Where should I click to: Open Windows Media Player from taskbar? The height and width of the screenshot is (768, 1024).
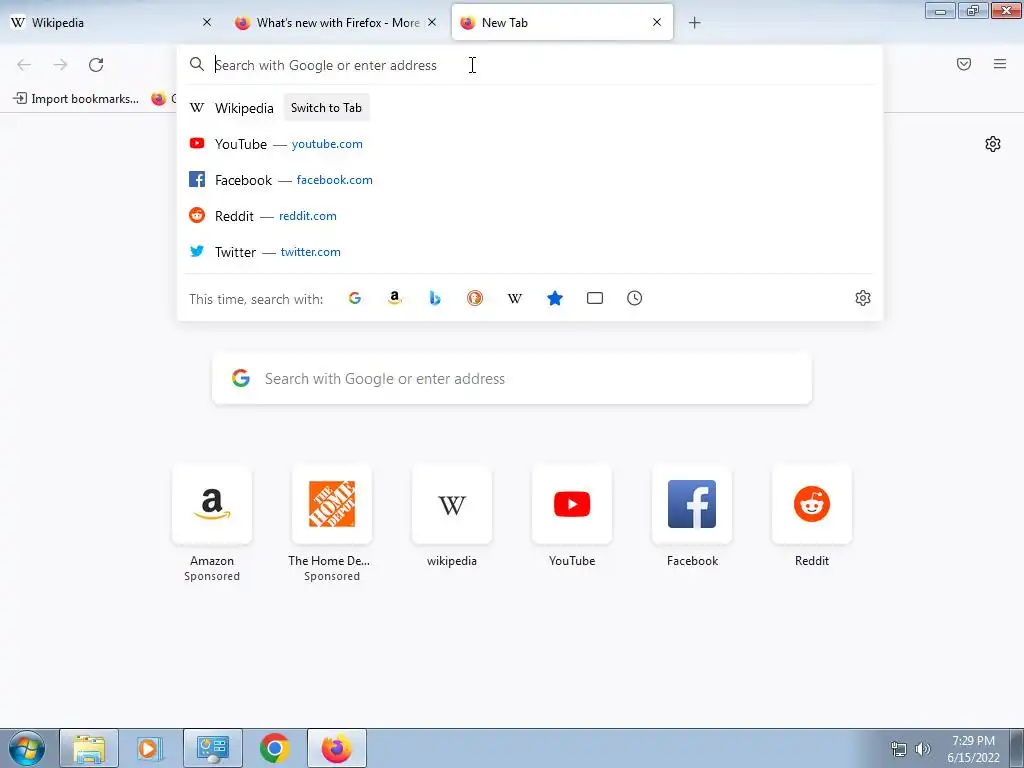pos(151,748)
